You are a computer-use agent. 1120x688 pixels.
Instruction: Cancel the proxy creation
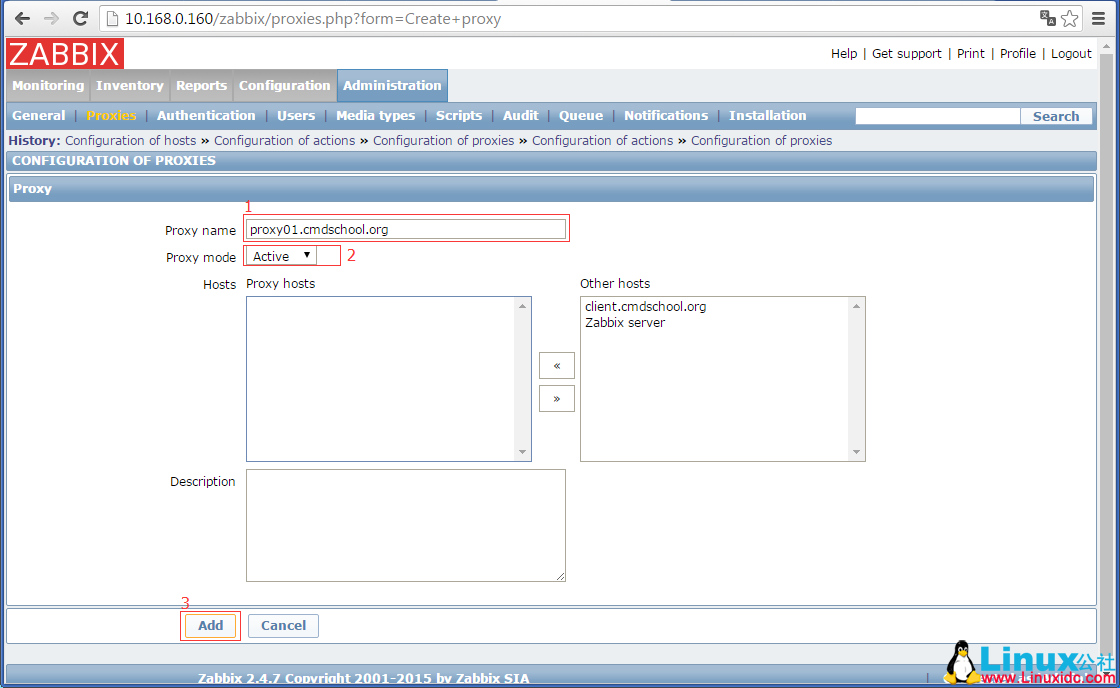point(283,625)
